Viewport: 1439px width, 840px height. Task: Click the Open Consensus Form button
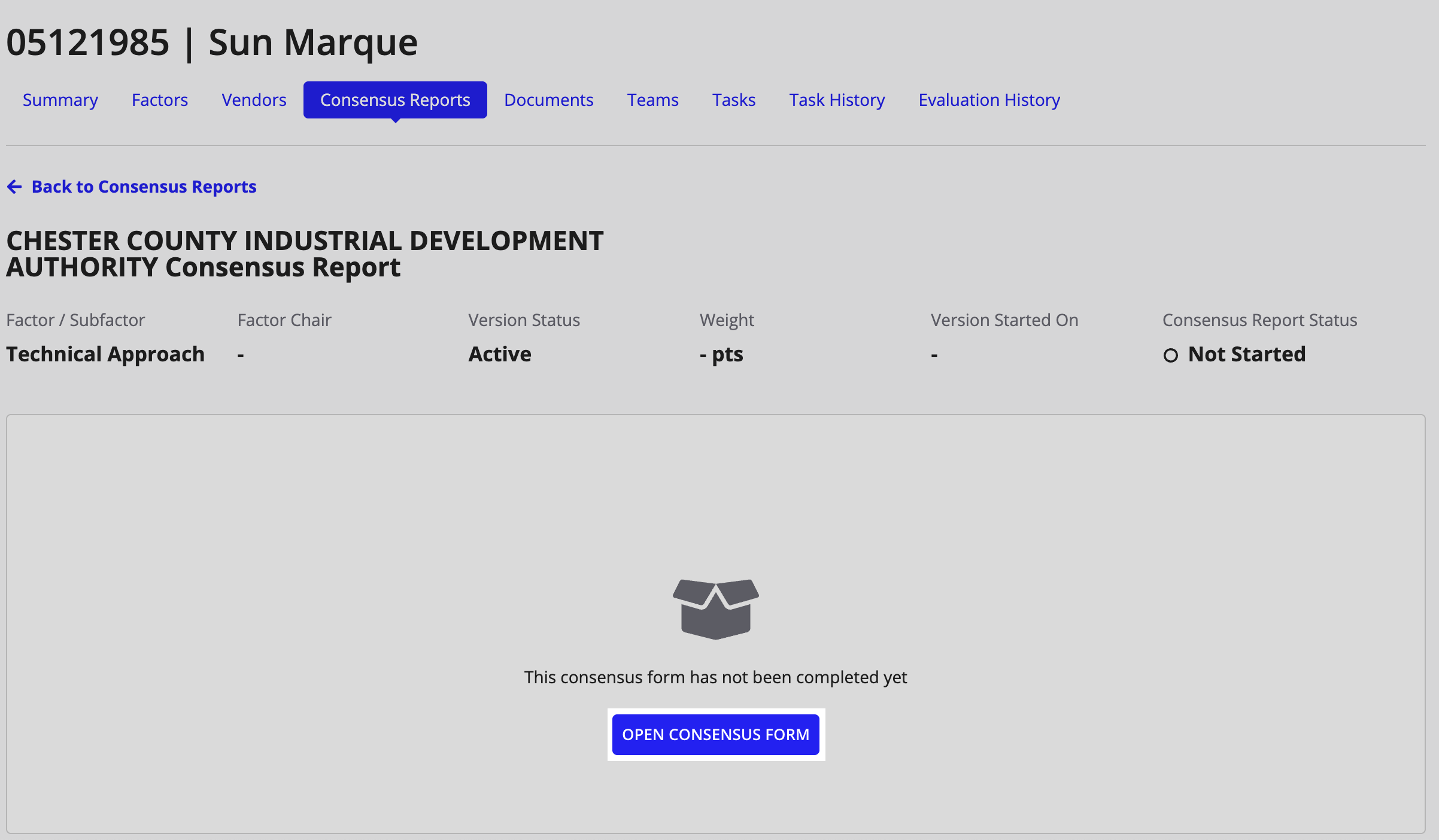[716, 735]
